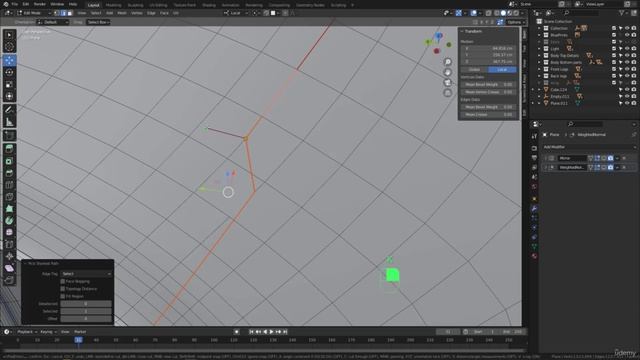Expand the Front Legs collection

[x=539, y=69]
